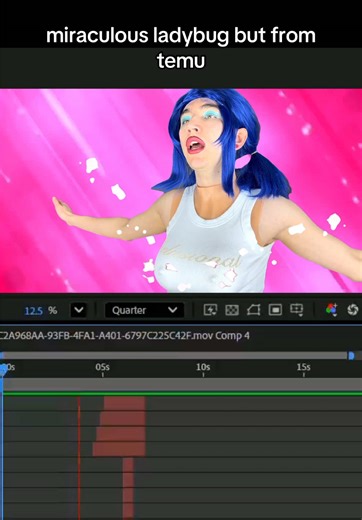362x520 pixels.
Task: Select the .mov Comp 4 timeline tab
Action: pos(125,336)
